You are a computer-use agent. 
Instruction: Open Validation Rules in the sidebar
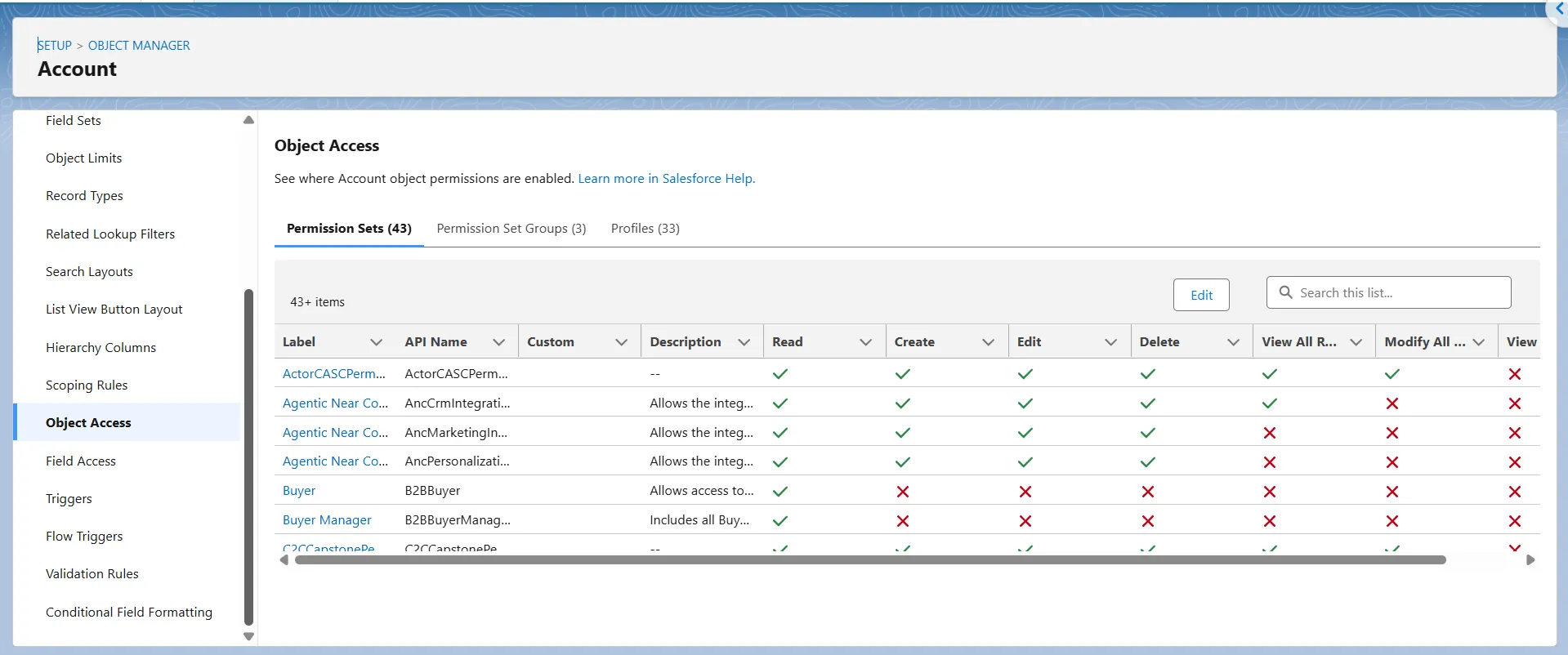[92, 574]
